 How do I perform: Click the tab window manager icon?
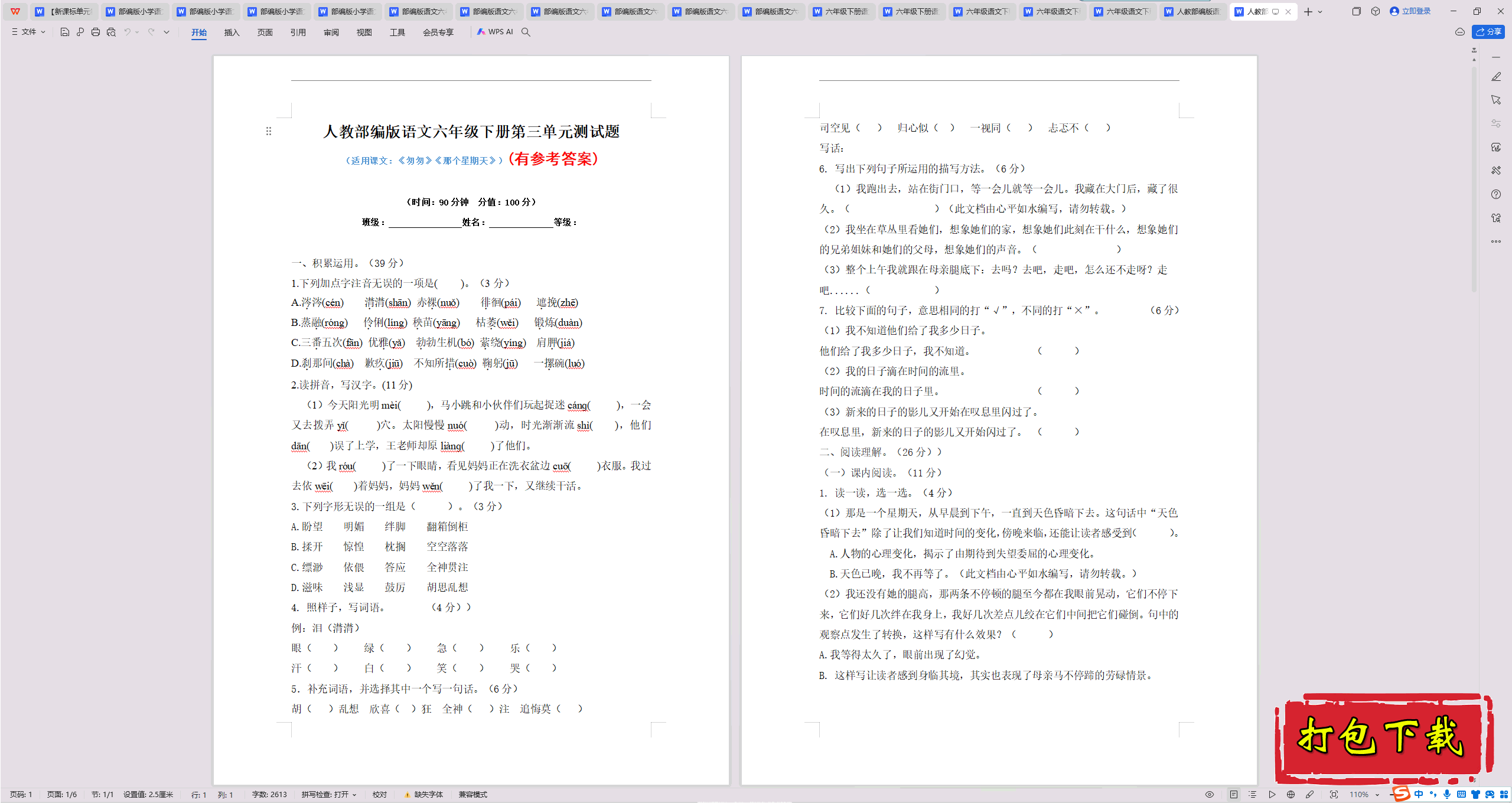click(x=1356, y=11)
